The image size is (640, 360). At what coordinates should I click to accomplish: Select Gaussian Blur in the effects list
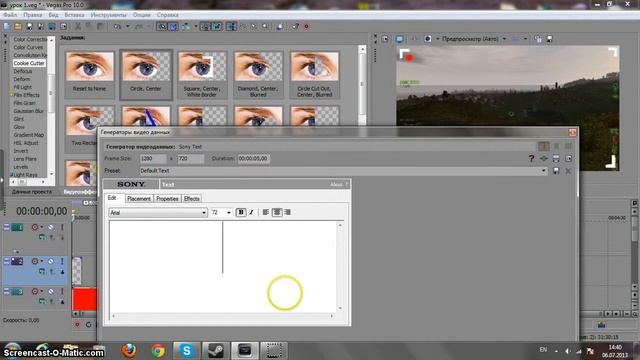[29, 111]
